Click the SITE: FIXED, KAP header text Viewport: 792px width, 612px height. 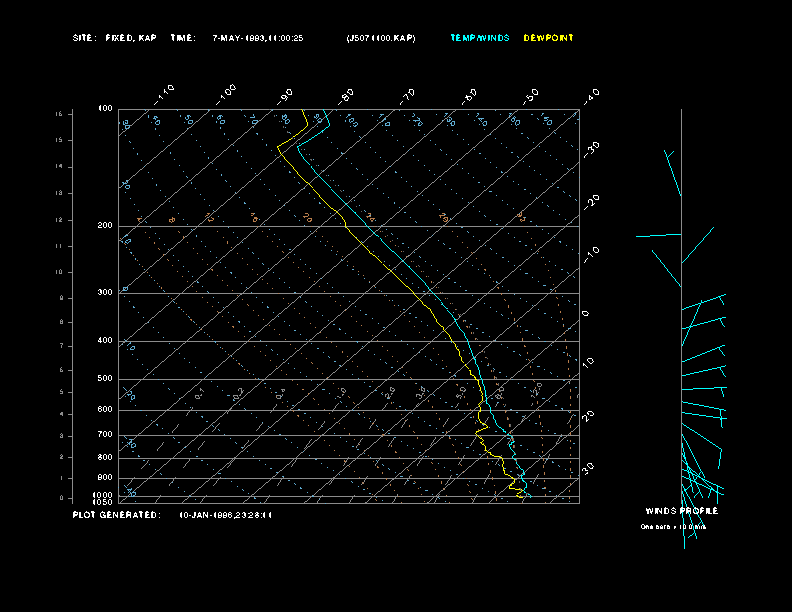pos(115,38)
